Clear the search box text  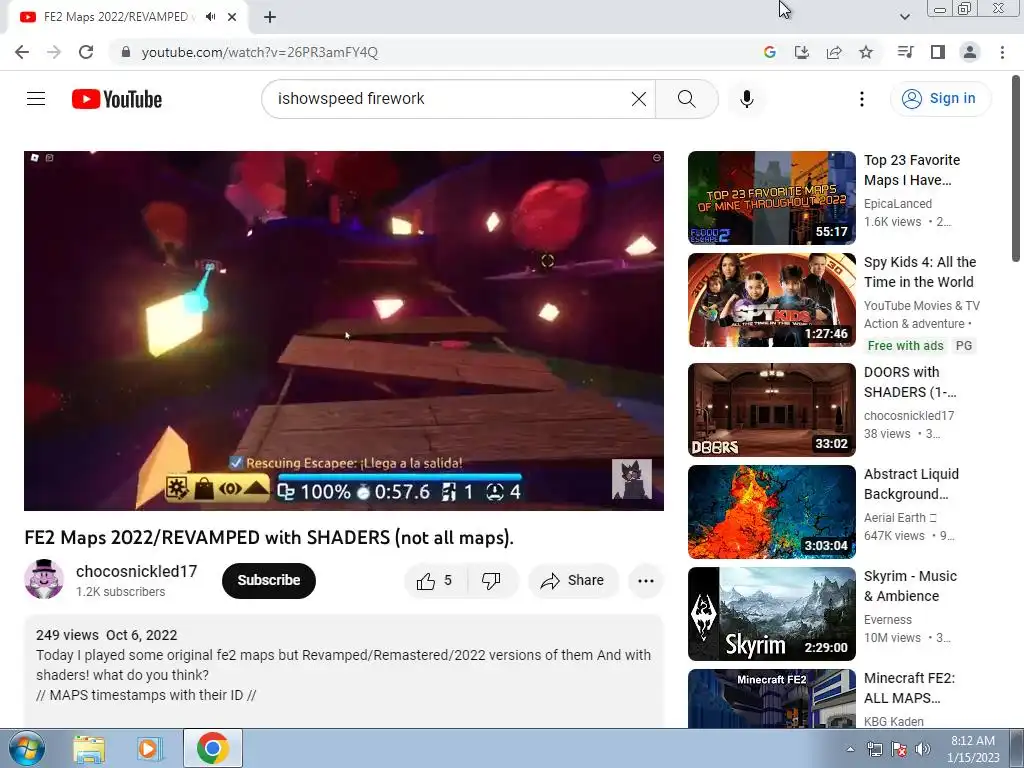click(x=639, y=99)
